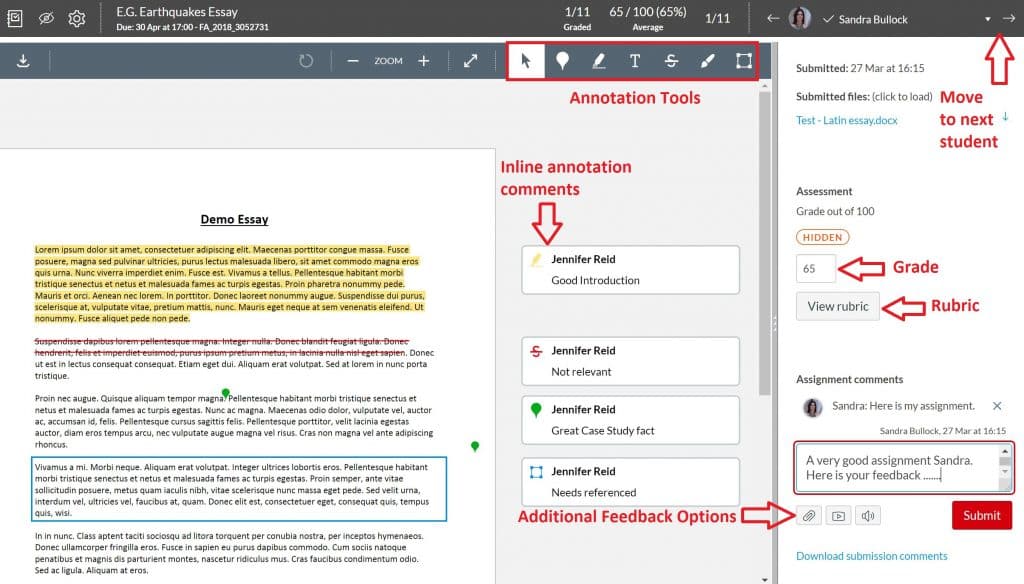Select the yellow highlighted first paragraph
1024x584 pixels.
pos(229,284)
